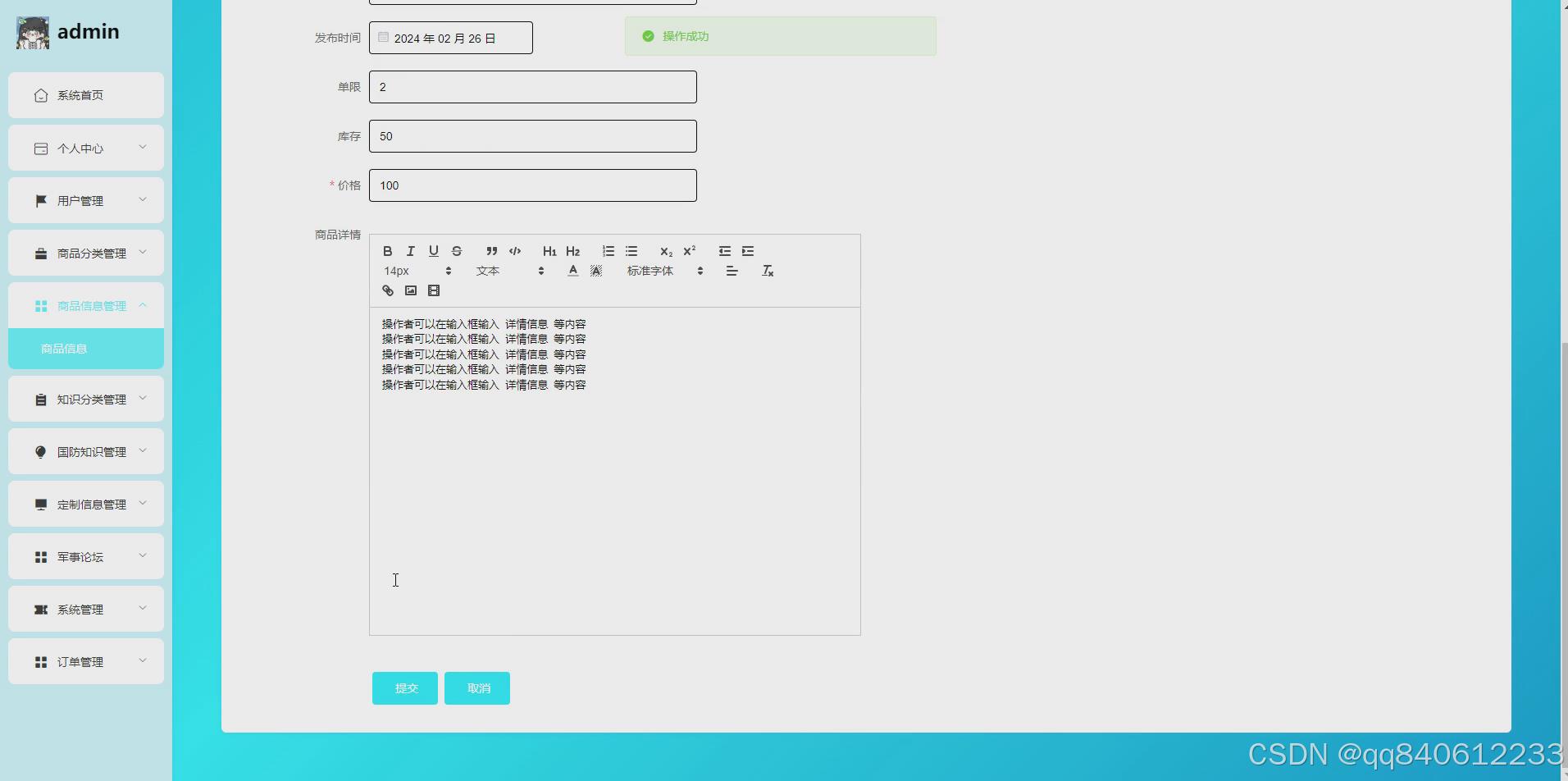Open the 发布时间 date picker
The width and height of the screenshot is (1568, 781).
pos(451,38)
